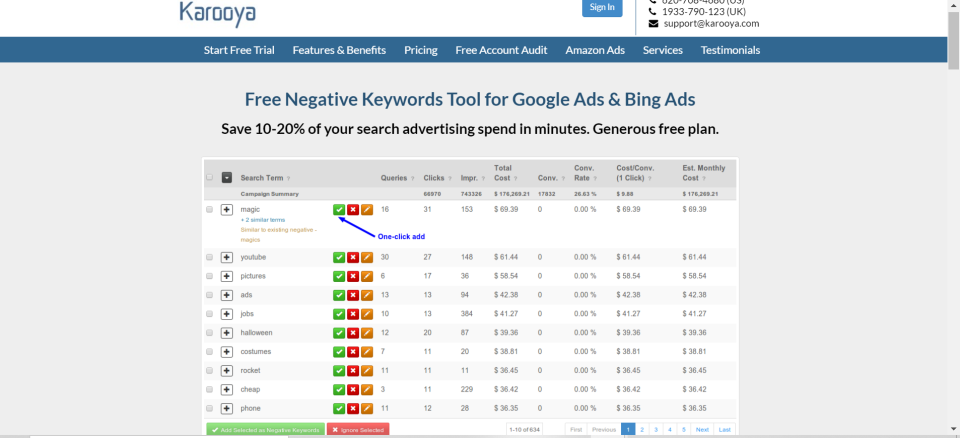Click the support email envelope icon
The image size is (960, 438).
(653, 24)
